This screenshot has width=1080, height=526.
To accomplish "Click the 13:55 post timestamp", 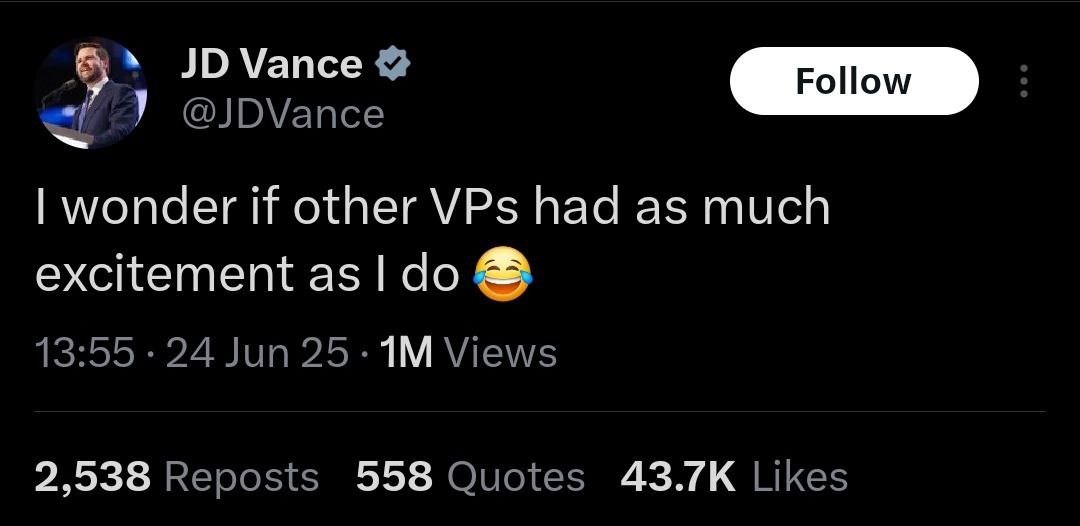I will pos(84,353).
